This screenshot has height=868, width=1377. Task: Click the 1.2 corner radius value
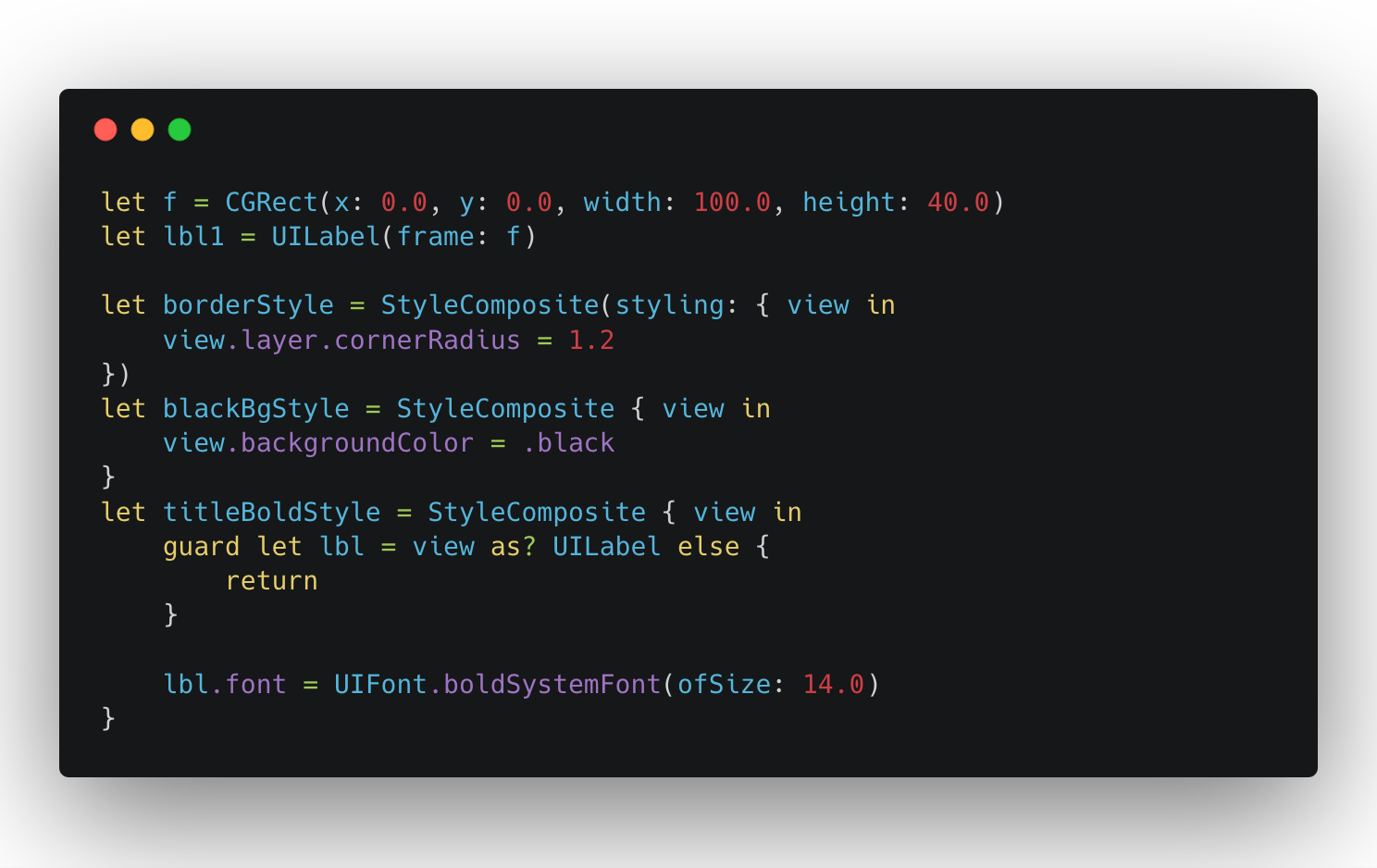coord(591,340)
